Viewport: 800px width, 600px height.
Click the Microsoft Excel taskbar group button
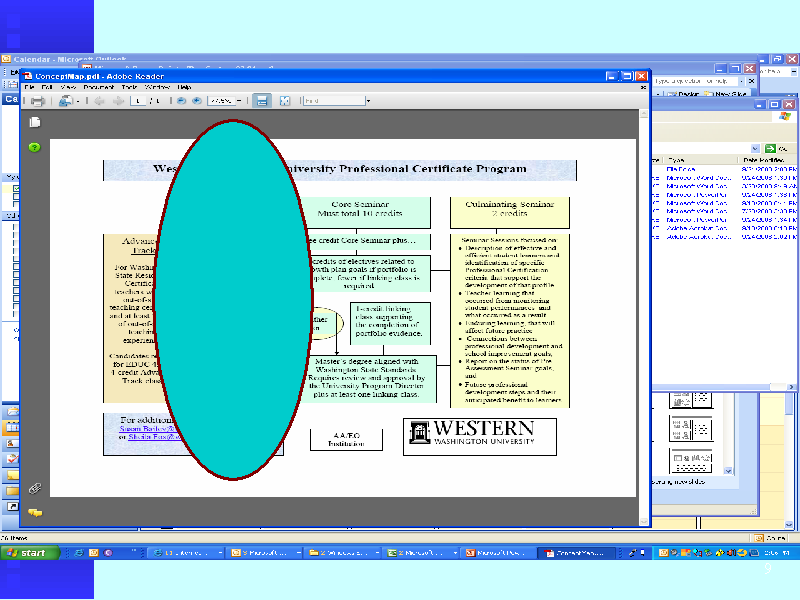pyautogui.click(x=421, y=553)
